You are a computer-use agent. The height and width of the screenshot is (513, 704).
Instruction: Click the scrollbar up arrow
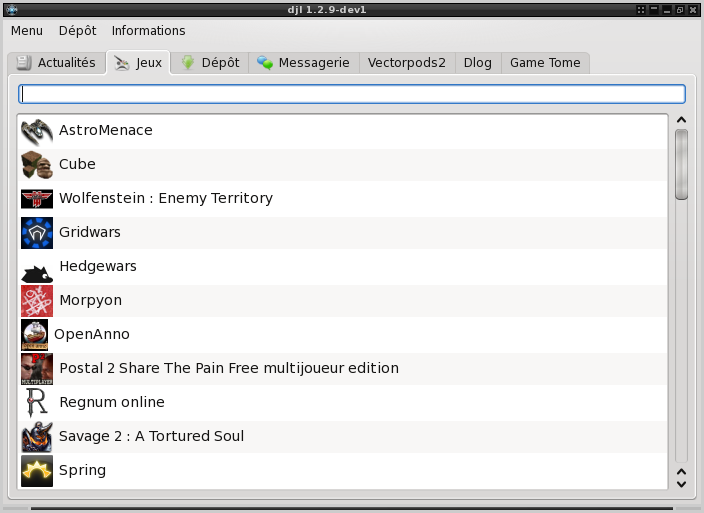pyautogui.click(x=682, y=120)
